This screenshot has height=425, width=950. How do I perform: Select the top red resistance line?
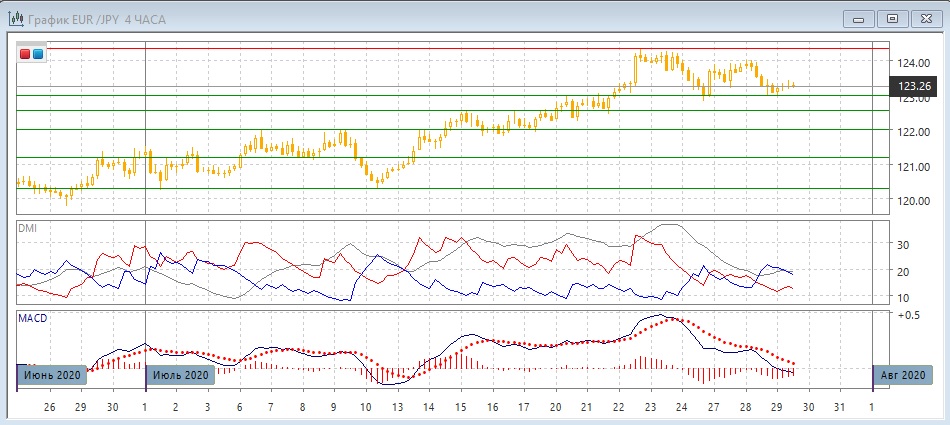[450, 48]
